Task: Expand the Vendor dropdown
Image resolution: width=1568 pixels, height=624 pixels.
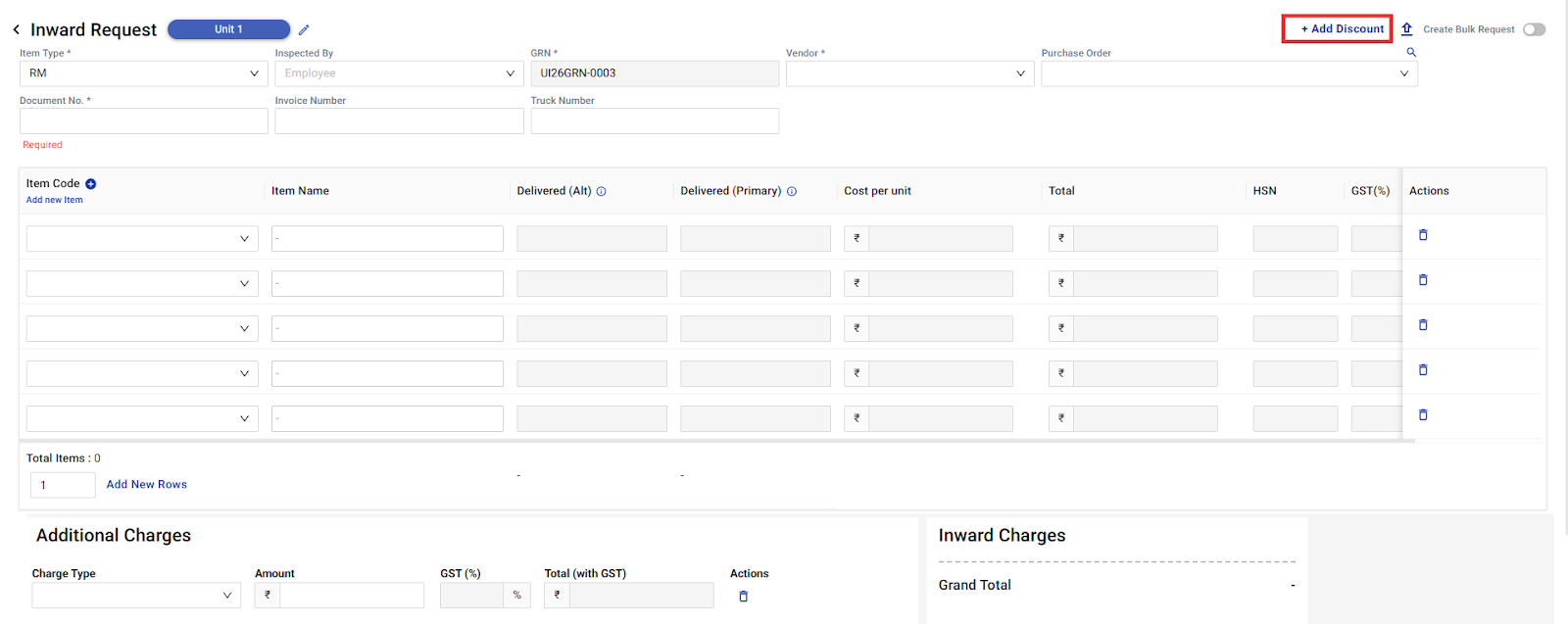Action: (909, 73)
